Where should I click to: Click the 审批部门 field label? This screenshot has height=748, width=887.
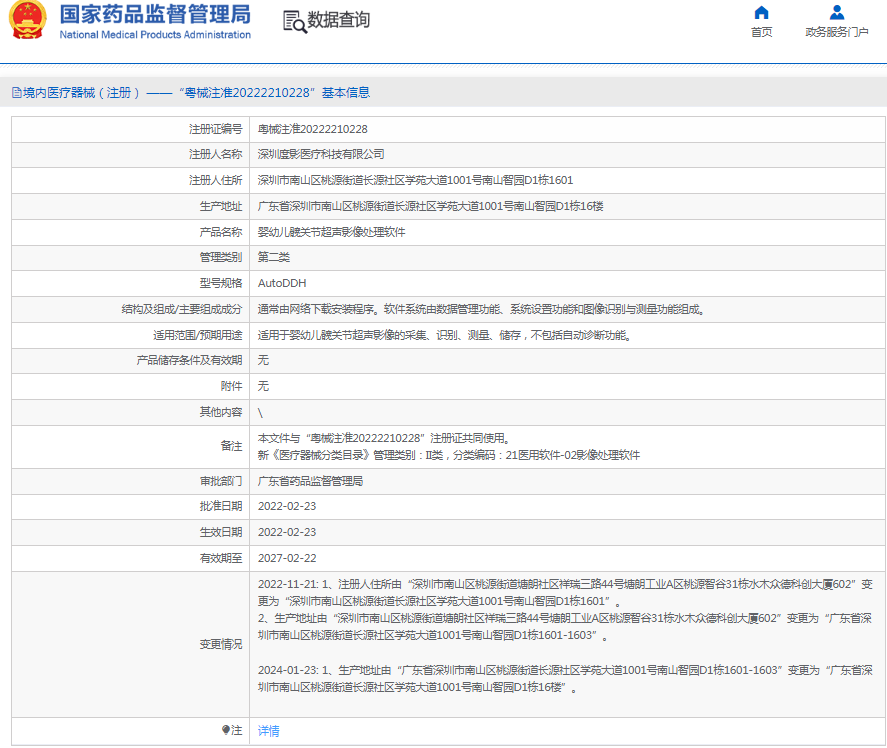[221, 481]
